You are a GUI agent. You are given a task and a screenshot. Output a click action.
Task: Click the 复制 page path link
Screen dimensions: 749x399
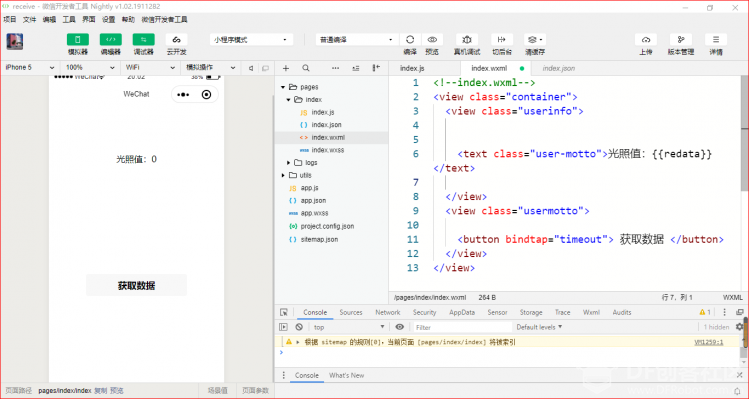coord(100,390)
